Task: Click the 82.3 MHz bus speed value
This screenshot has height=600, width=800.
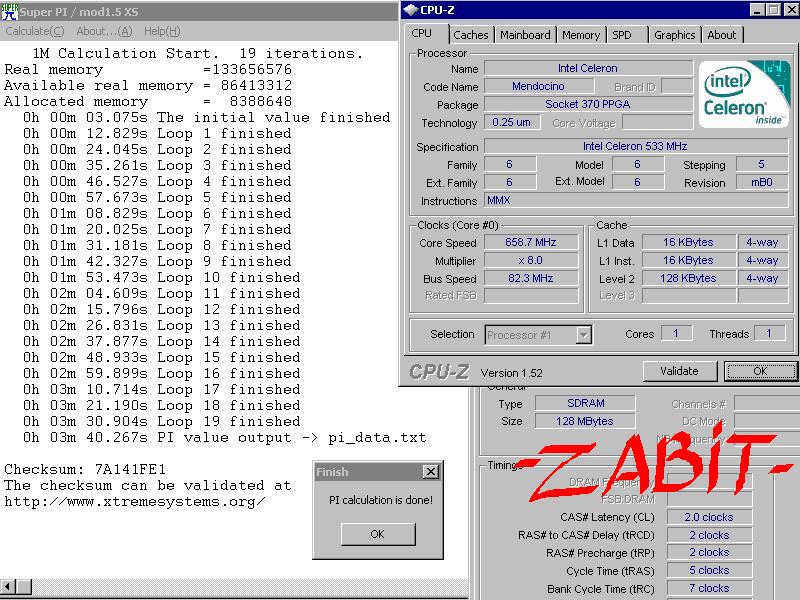Action: click(x=531, y=278)
